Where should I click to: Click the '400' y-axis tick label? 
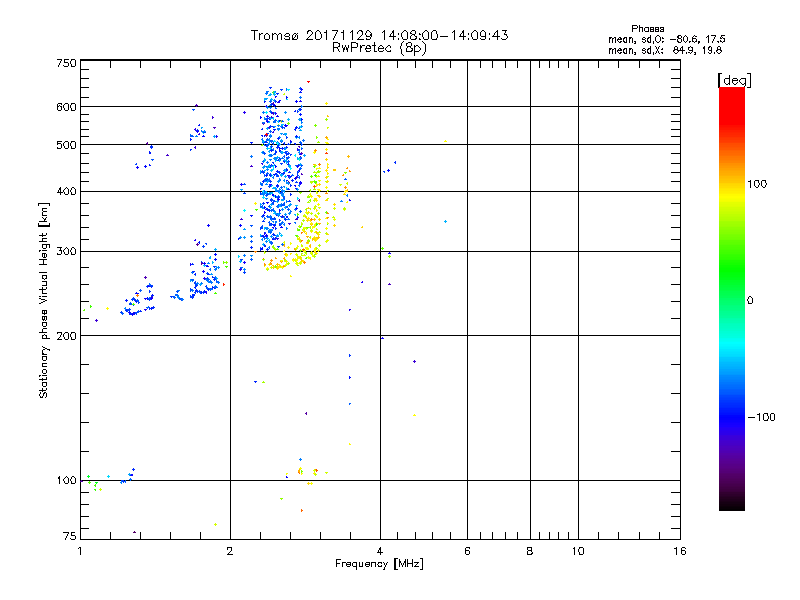(x=66, y=191)
